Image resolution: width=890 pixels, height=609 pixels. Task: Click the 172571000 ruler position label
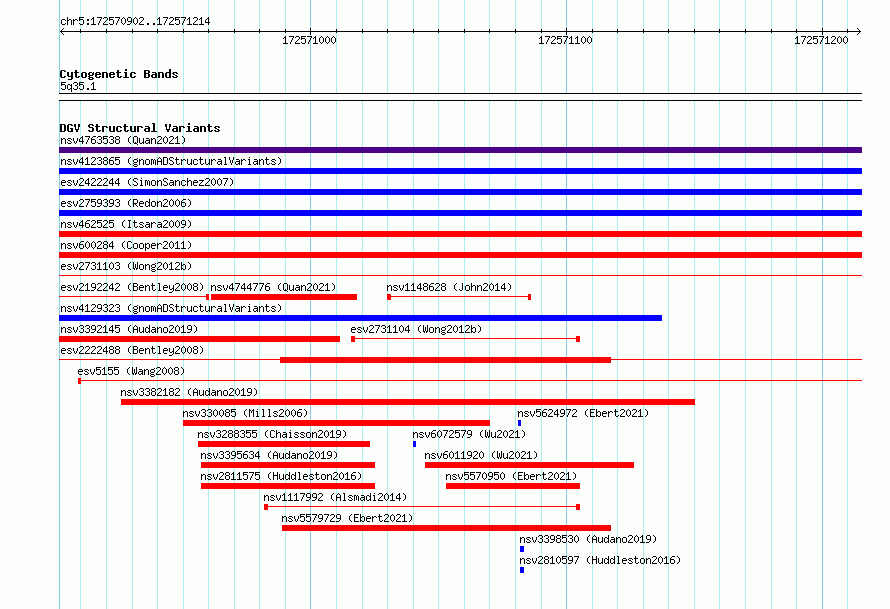(x=309, y=40)
